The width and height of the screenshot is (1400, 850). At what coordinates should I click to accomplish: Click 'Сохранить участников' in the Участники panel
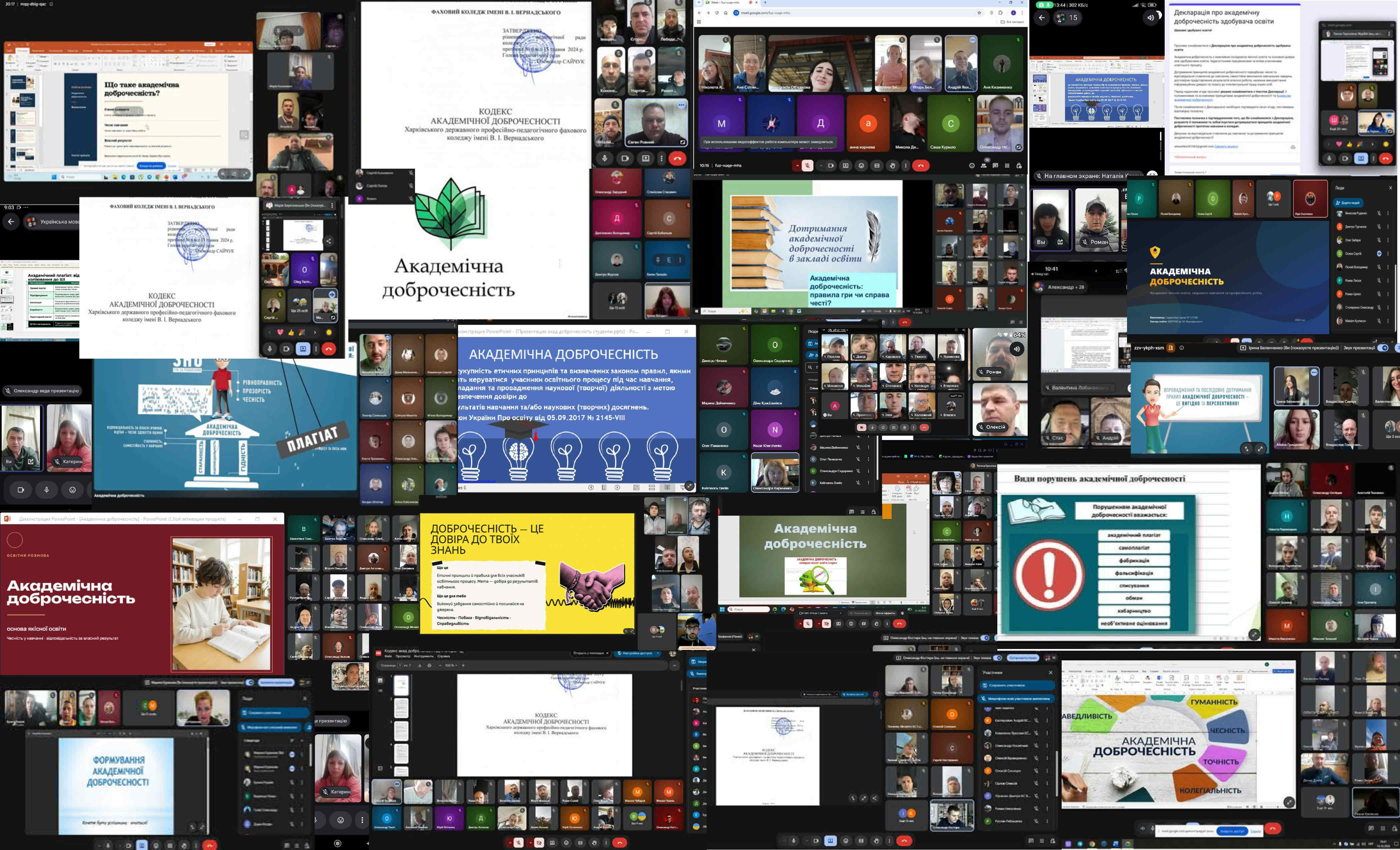click(x=1018, y=686)
